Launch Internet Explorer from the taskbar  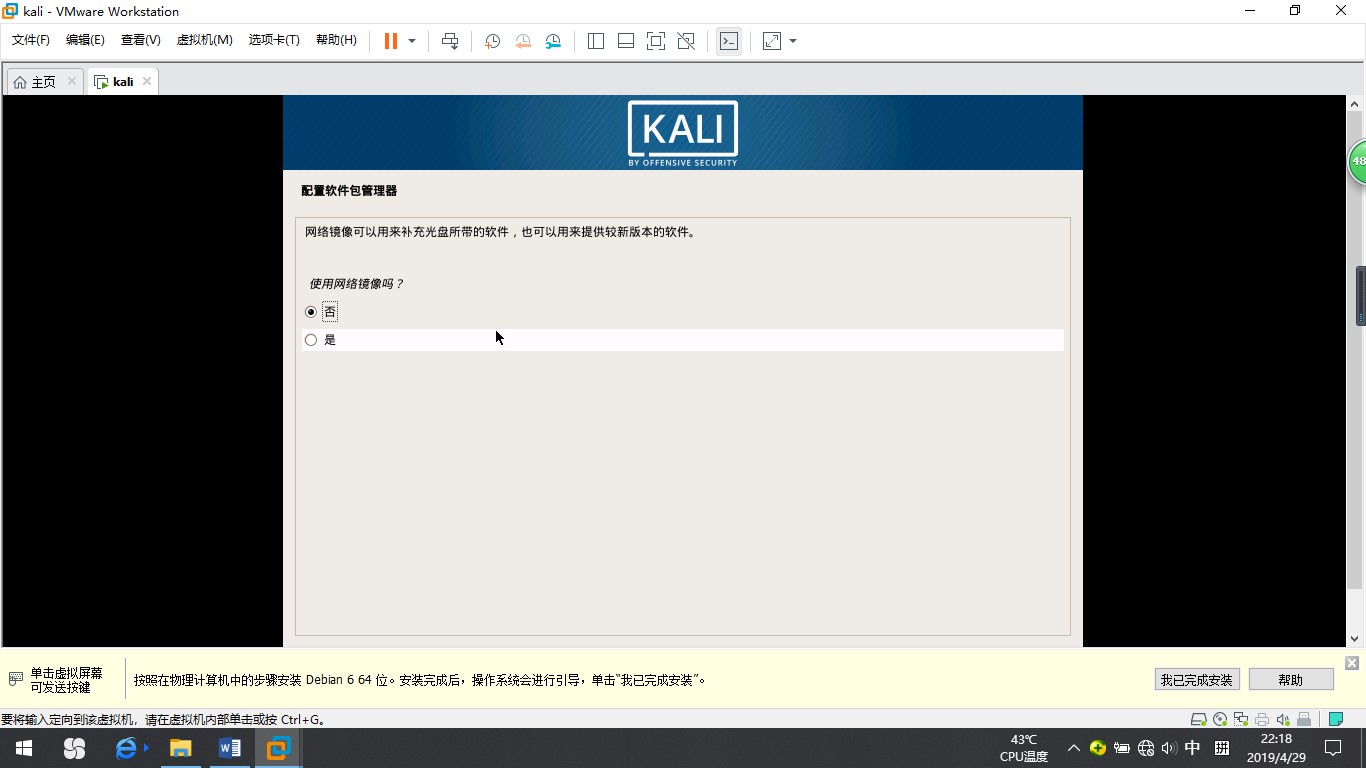pos(127,748)
